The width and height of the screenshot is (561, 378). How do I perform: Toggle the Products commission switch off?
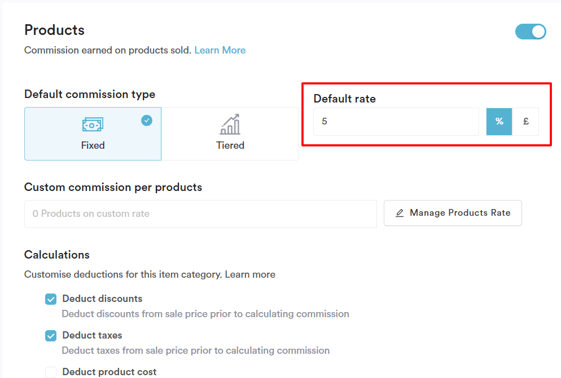(x=530, y=32)
